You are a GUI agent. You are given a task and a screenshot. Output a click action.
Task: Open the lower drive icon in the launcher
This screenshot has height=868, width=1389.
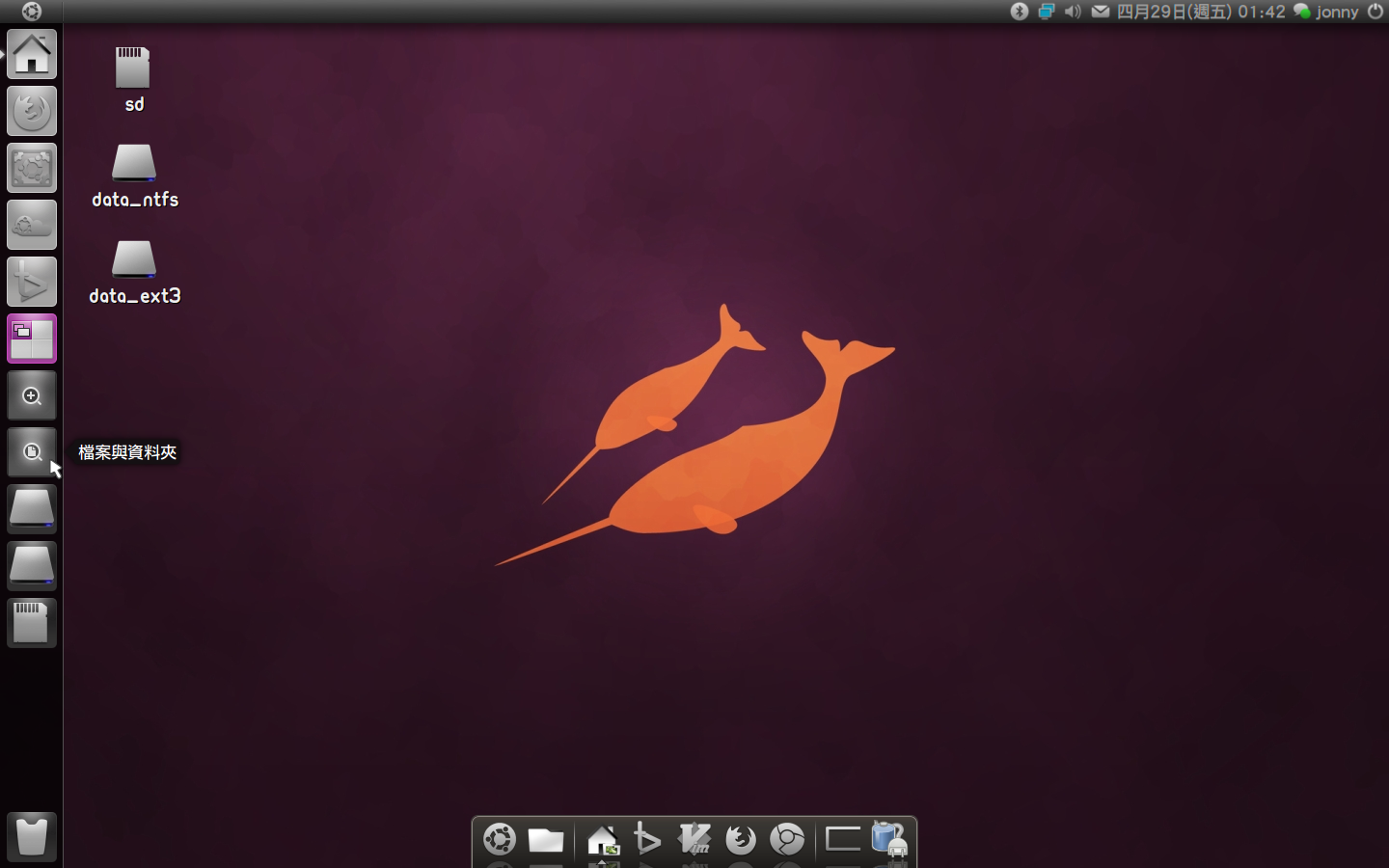coord(32,566)
